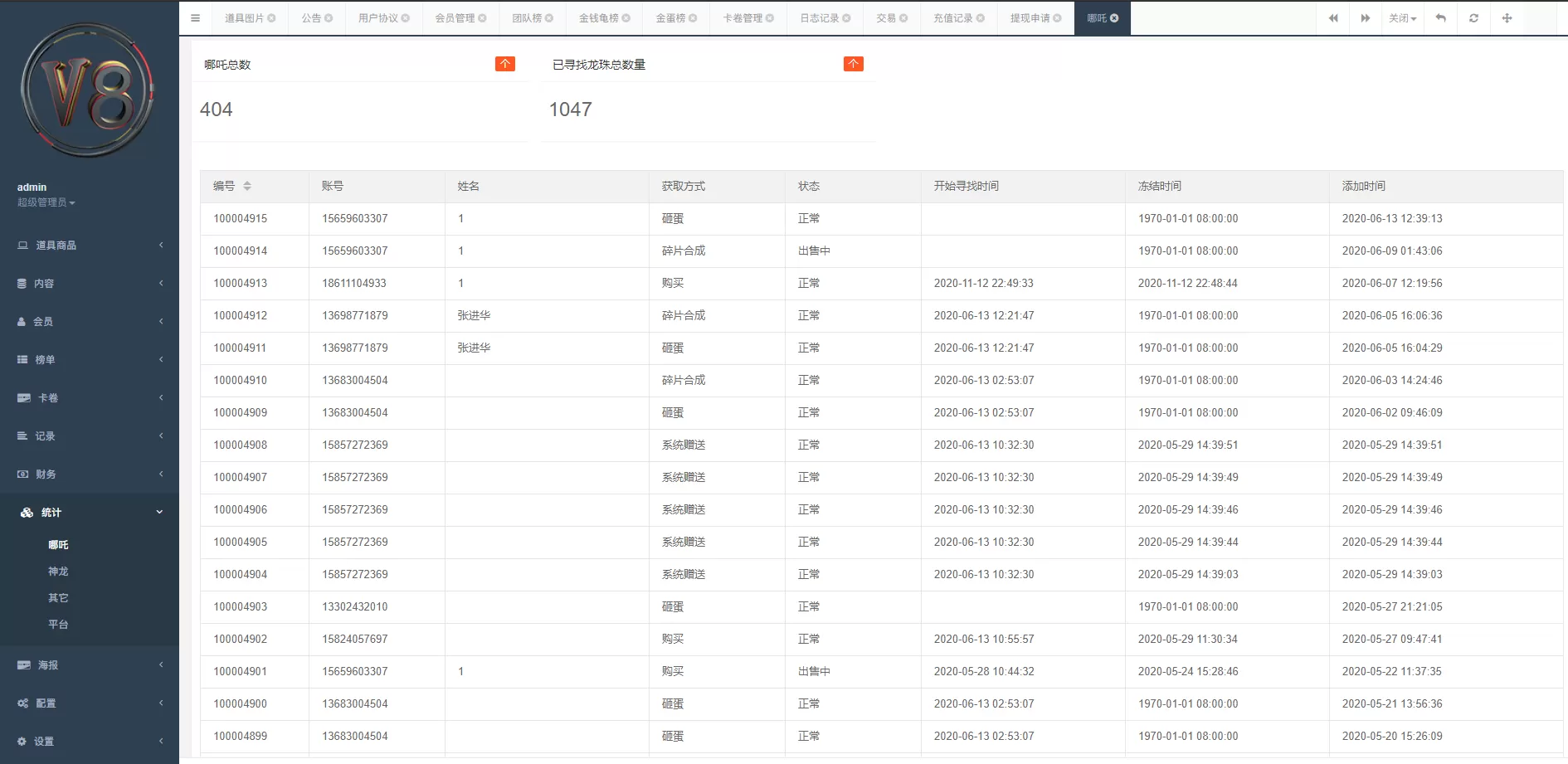Click the V8 logo image
The image size is (1568, 764).
pos(88,90)
